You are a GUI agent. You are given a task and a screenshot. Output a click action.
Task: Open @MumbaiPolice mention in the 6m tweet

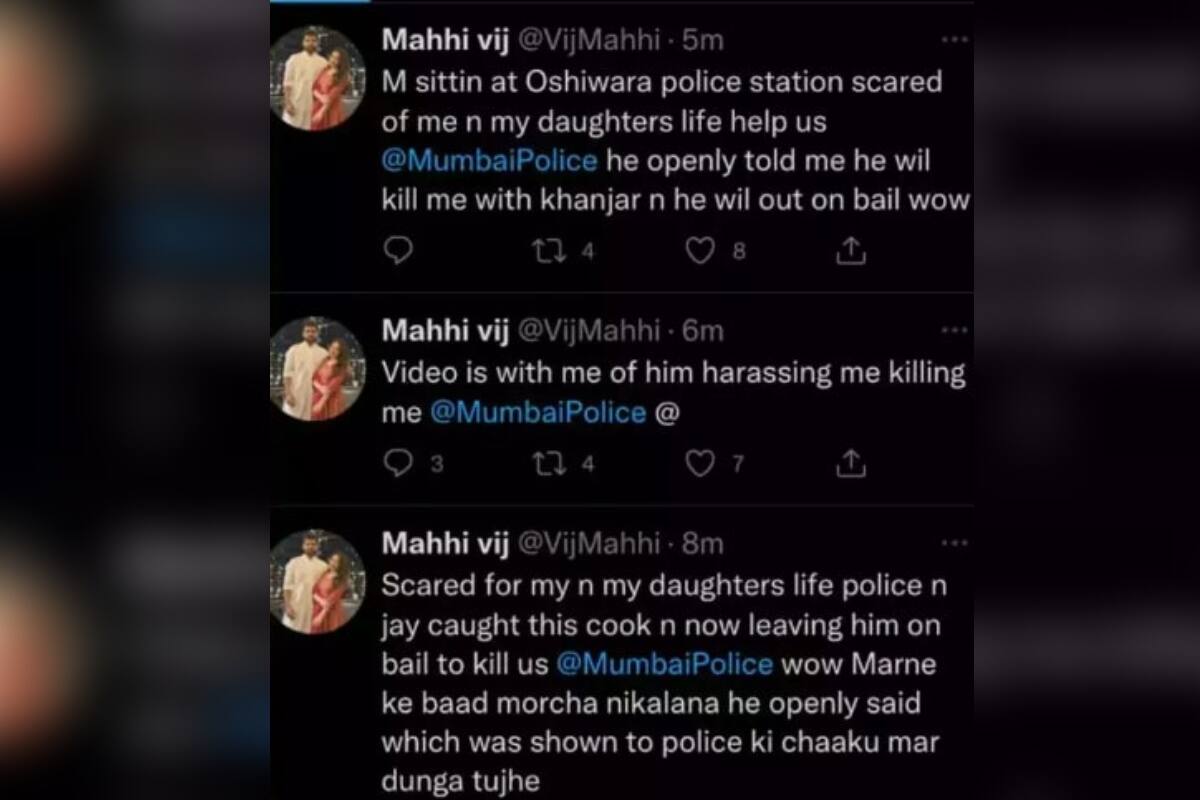(538, 413)
